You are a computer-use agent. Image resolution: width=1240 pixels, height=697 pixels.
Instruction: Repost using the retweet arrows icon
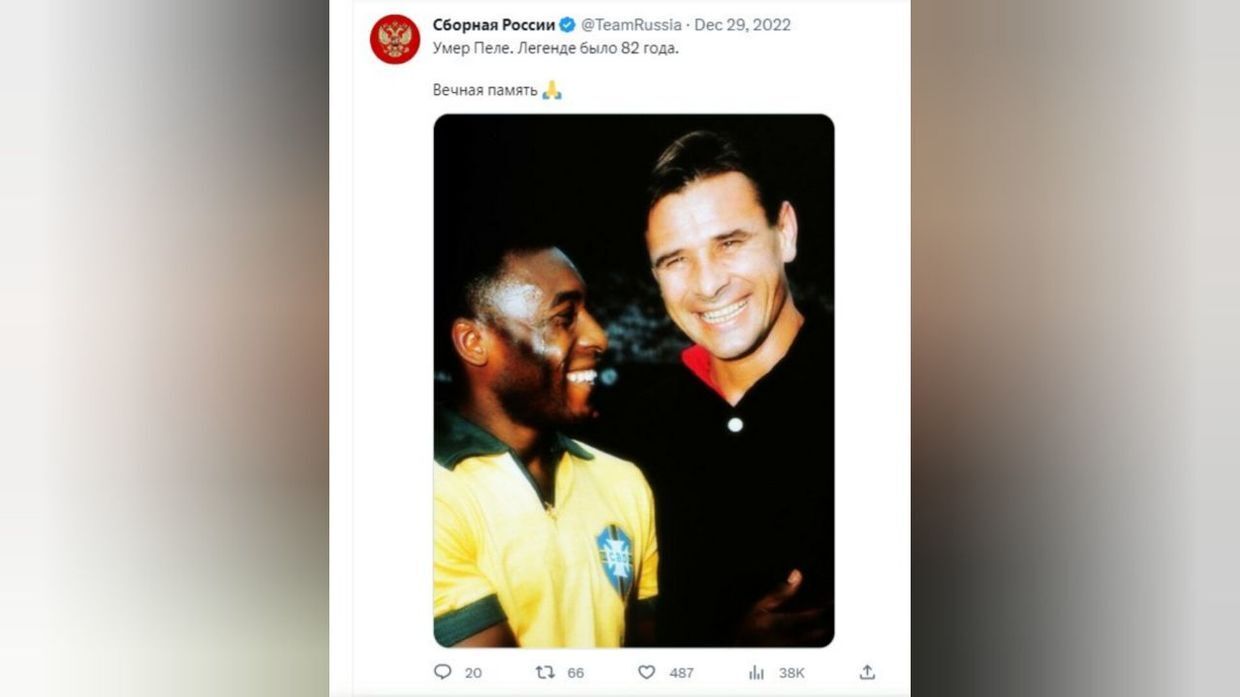tap(545, 672)
